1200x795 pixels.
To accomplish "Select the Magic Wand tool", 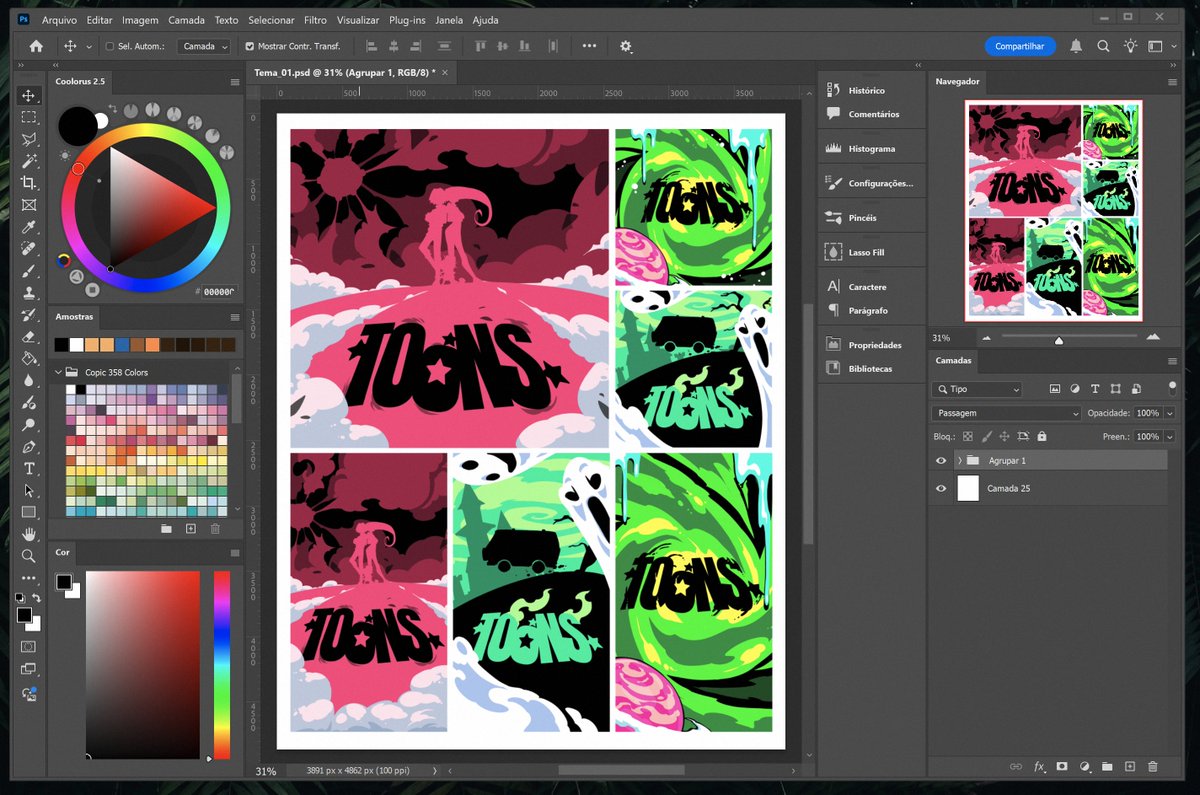I will (29, 161).
